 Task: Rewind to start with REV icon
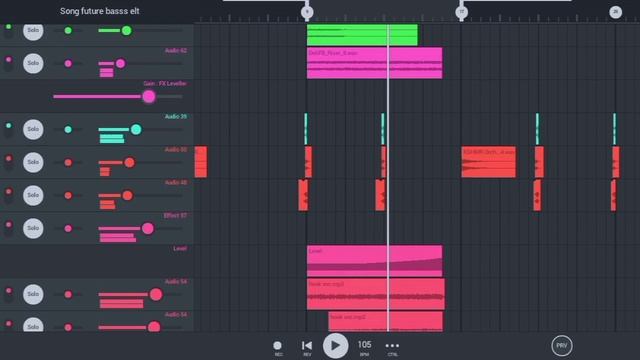point(307,346)
